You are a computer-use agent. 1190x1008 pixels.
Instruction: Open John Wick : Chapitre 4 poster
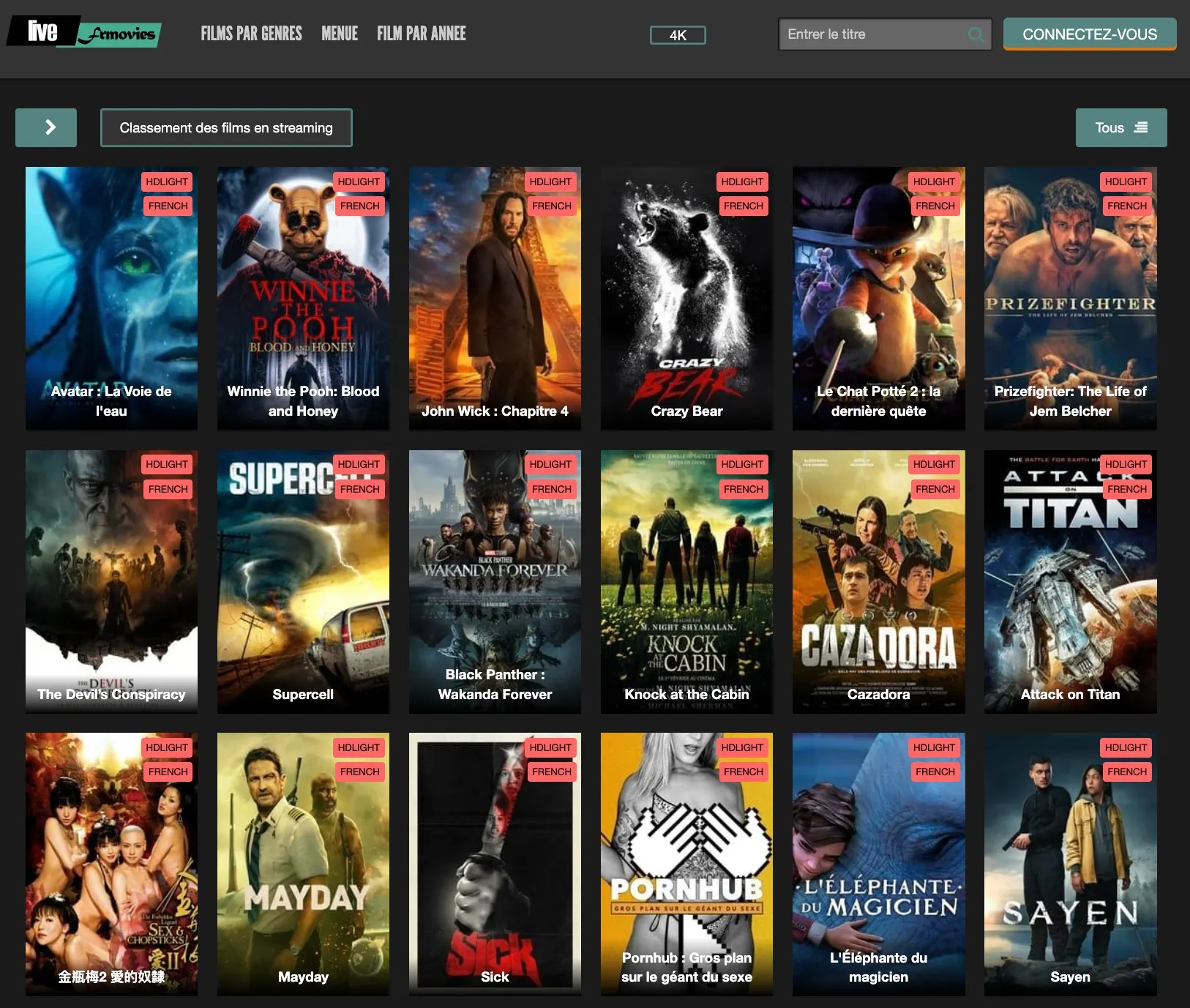495,299
